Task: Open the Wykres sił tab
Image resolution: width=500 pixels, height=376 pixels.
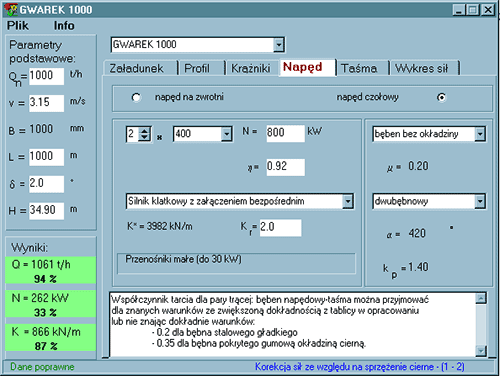Action: click(x=425, y=68)
